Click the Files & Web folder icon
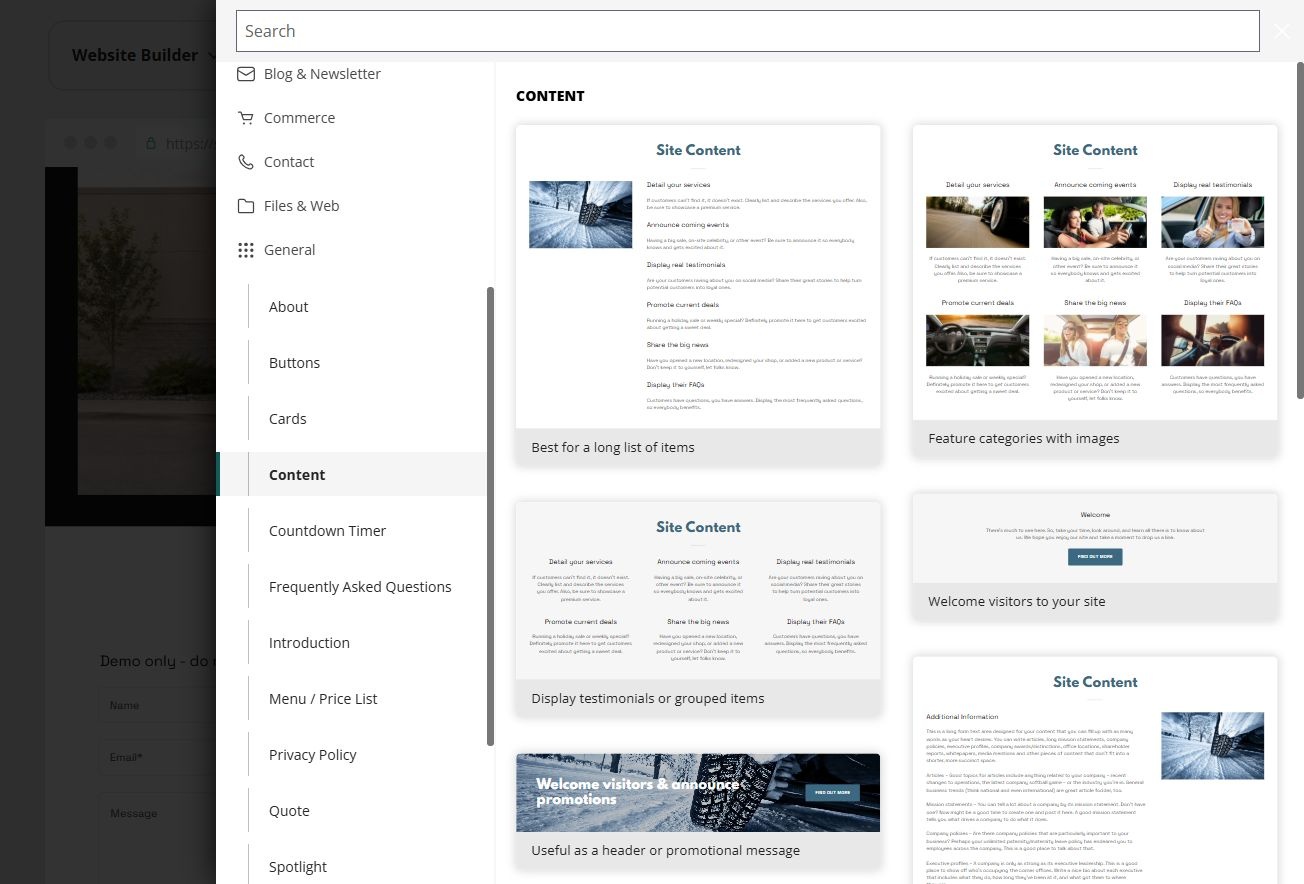 [245, 206]
